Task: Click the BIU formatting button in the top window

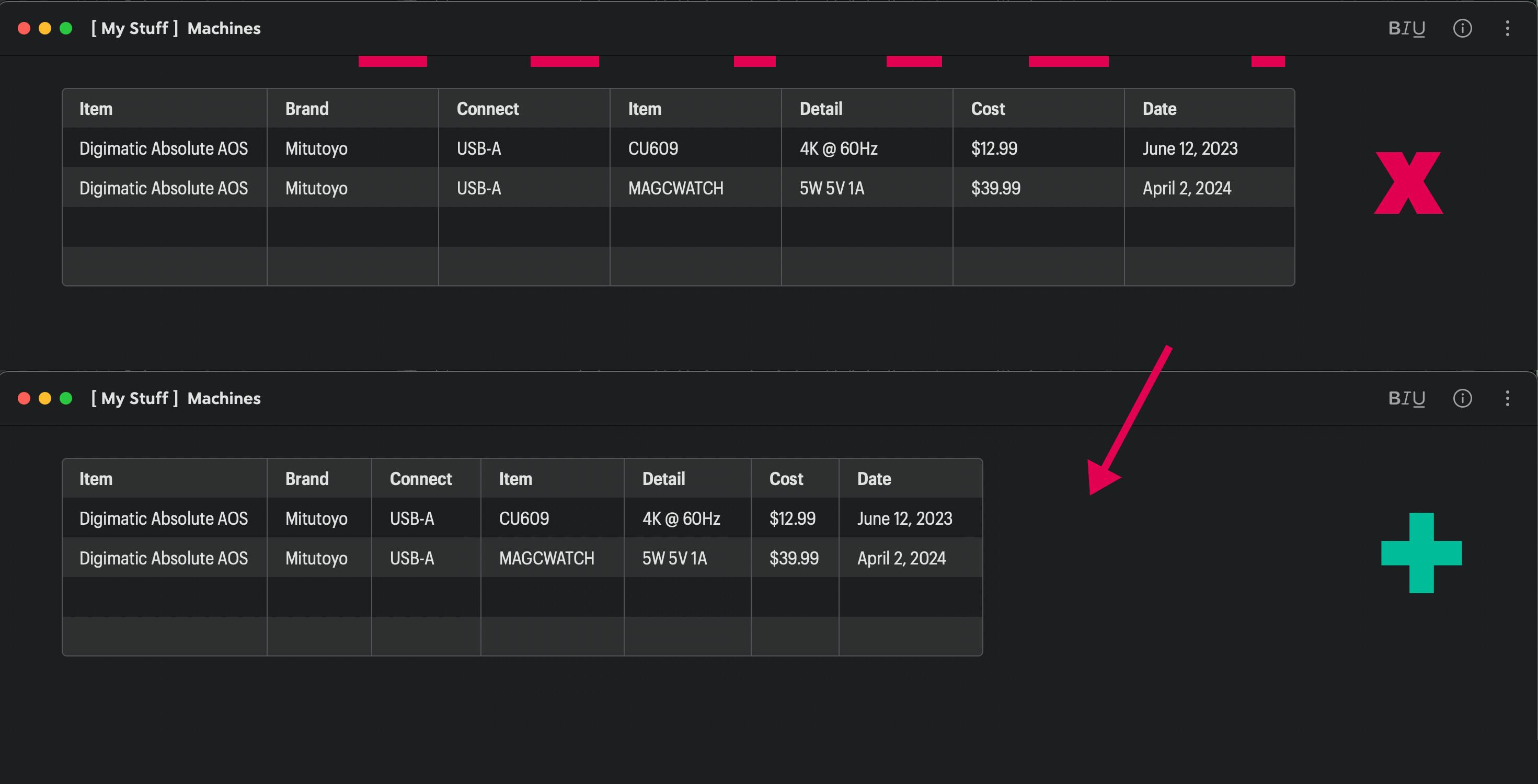Action: pyautogui.click(x=1407, y=28)
